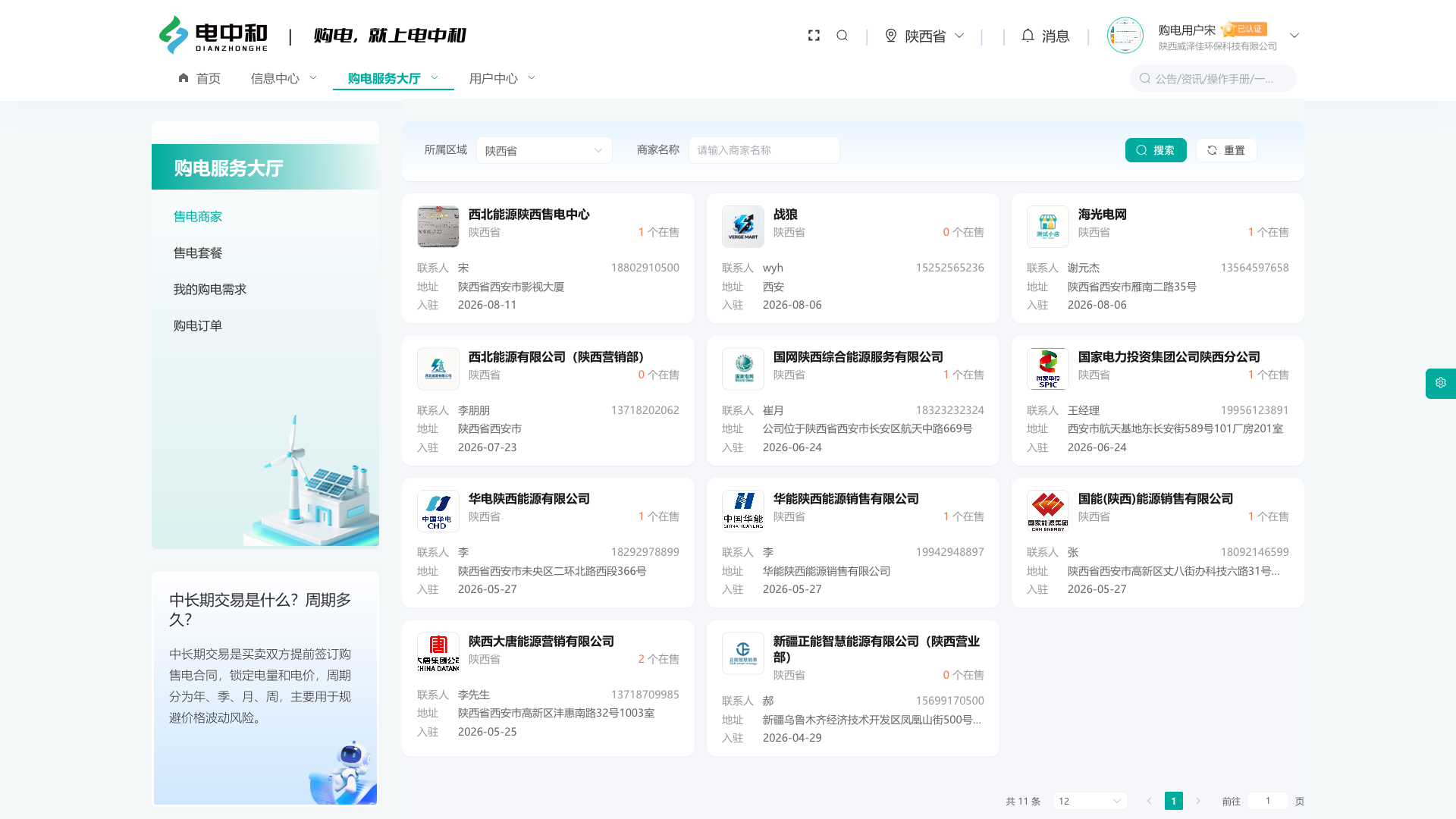Click the next page arrow
The image size is (1456, 819).
point(1198,801)
